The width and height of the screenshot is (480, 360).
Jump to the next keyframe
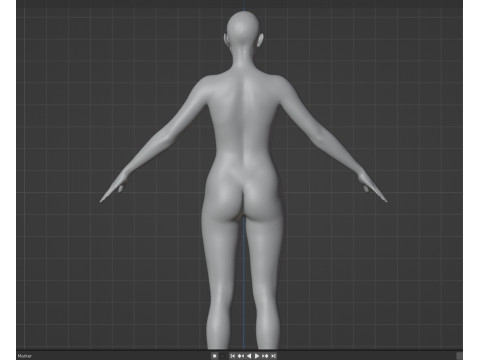265,356
